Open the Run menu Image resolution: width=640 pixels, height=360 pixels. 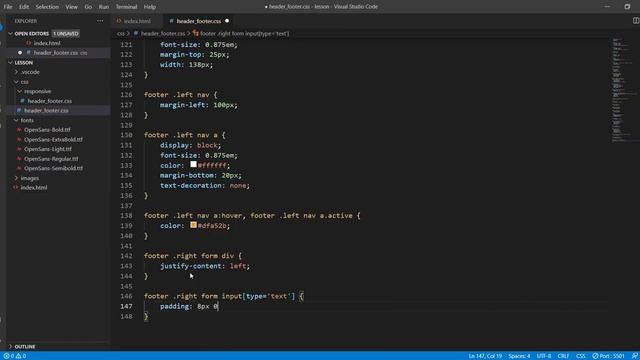(x=104, y=7)
